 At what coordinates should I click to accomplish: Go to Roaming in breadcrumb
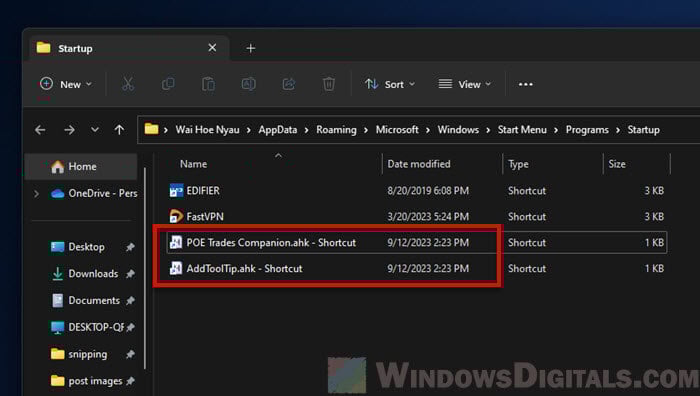point(336,129)
